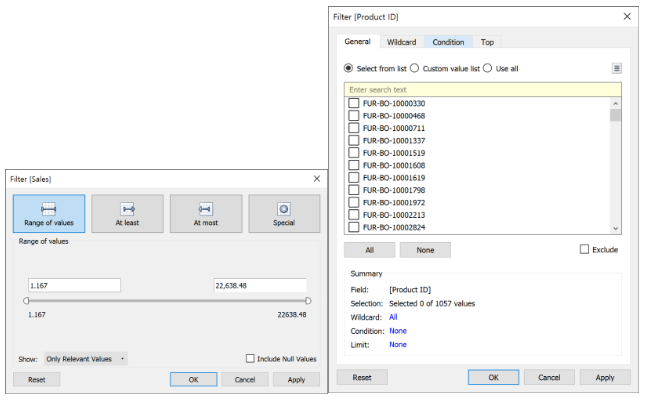The image size is (648, 404).
Task: Click Apply in the Sales filter
Action: pos(296,379)
